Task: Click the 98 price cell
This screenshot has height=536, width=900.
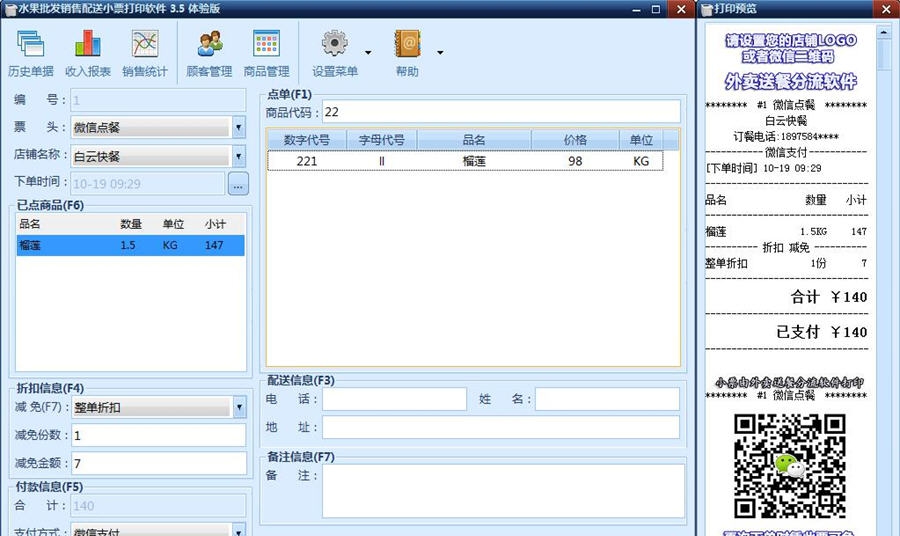Action: click(x=575, y=161)
